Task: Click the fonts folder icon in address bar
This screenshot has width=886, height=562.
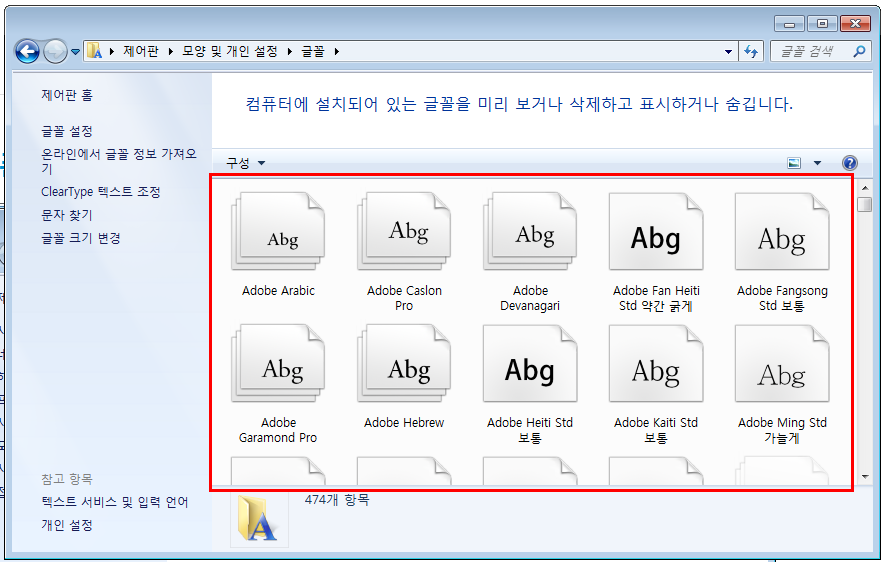Action: tap(95, 51)
